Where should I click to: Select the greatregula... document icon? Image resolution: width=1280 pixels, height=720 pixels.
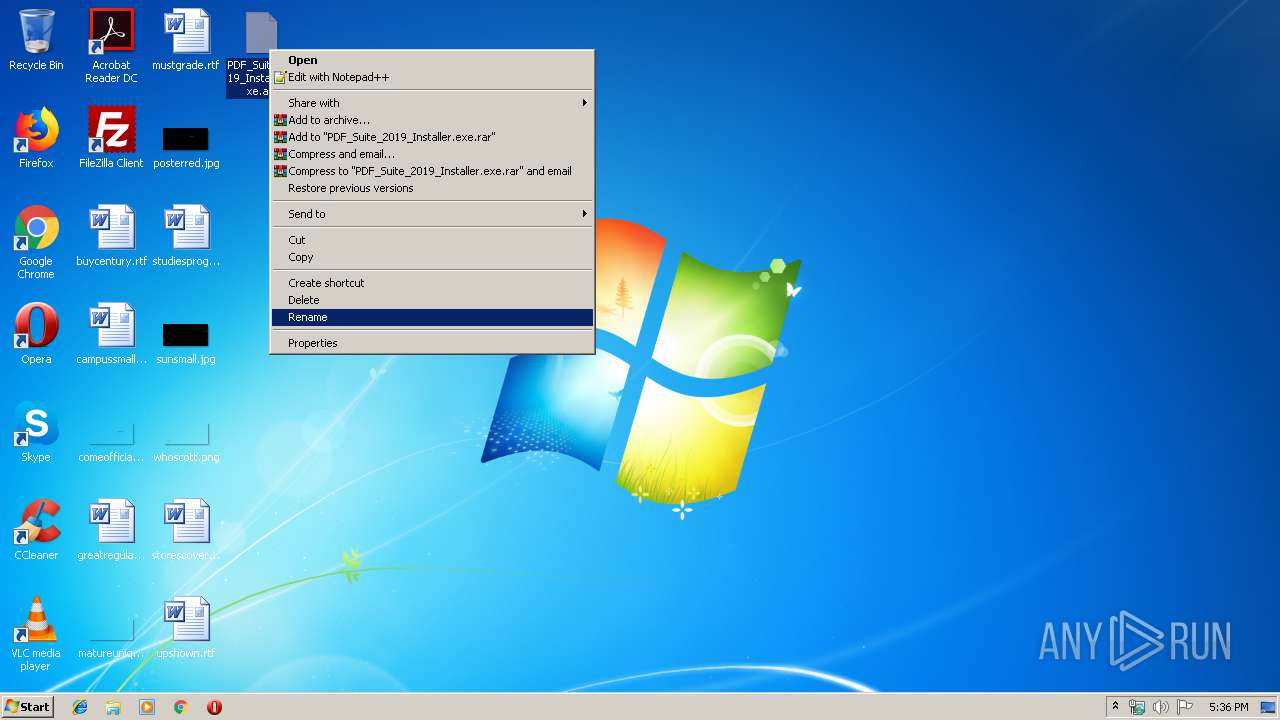click(111, 530)
